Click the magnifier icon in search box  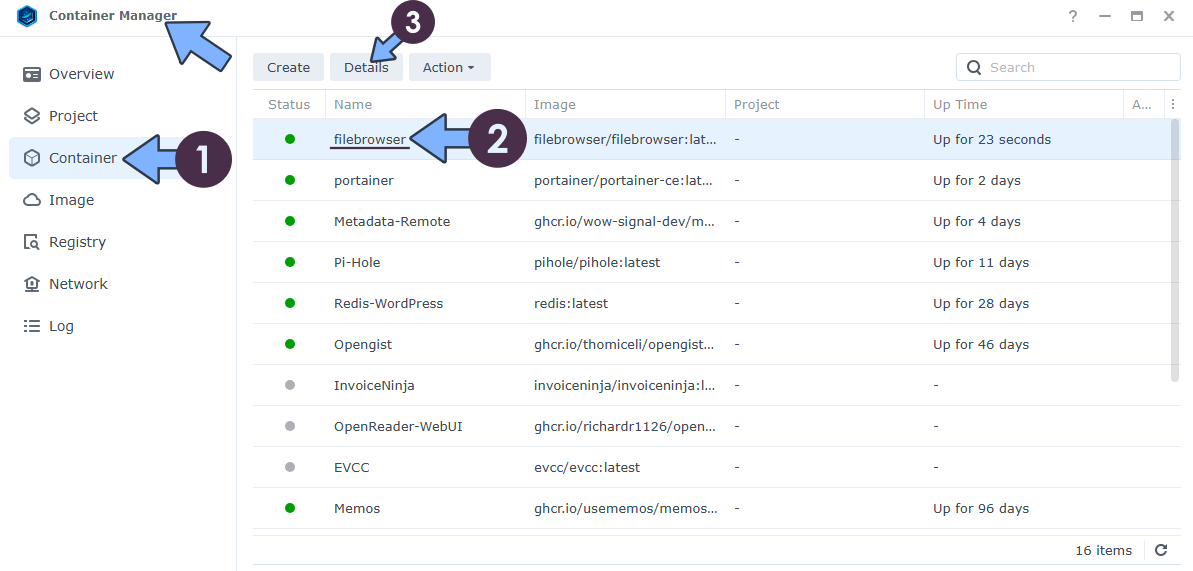tap(974, 67)
